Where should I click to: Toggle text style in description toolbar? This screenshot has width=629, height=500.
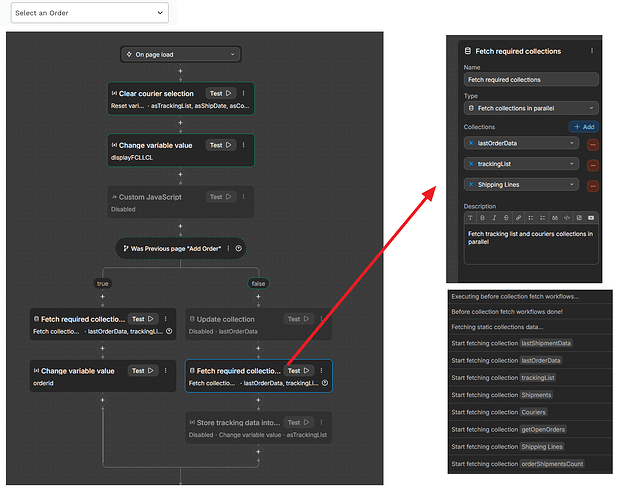[471, 218]
